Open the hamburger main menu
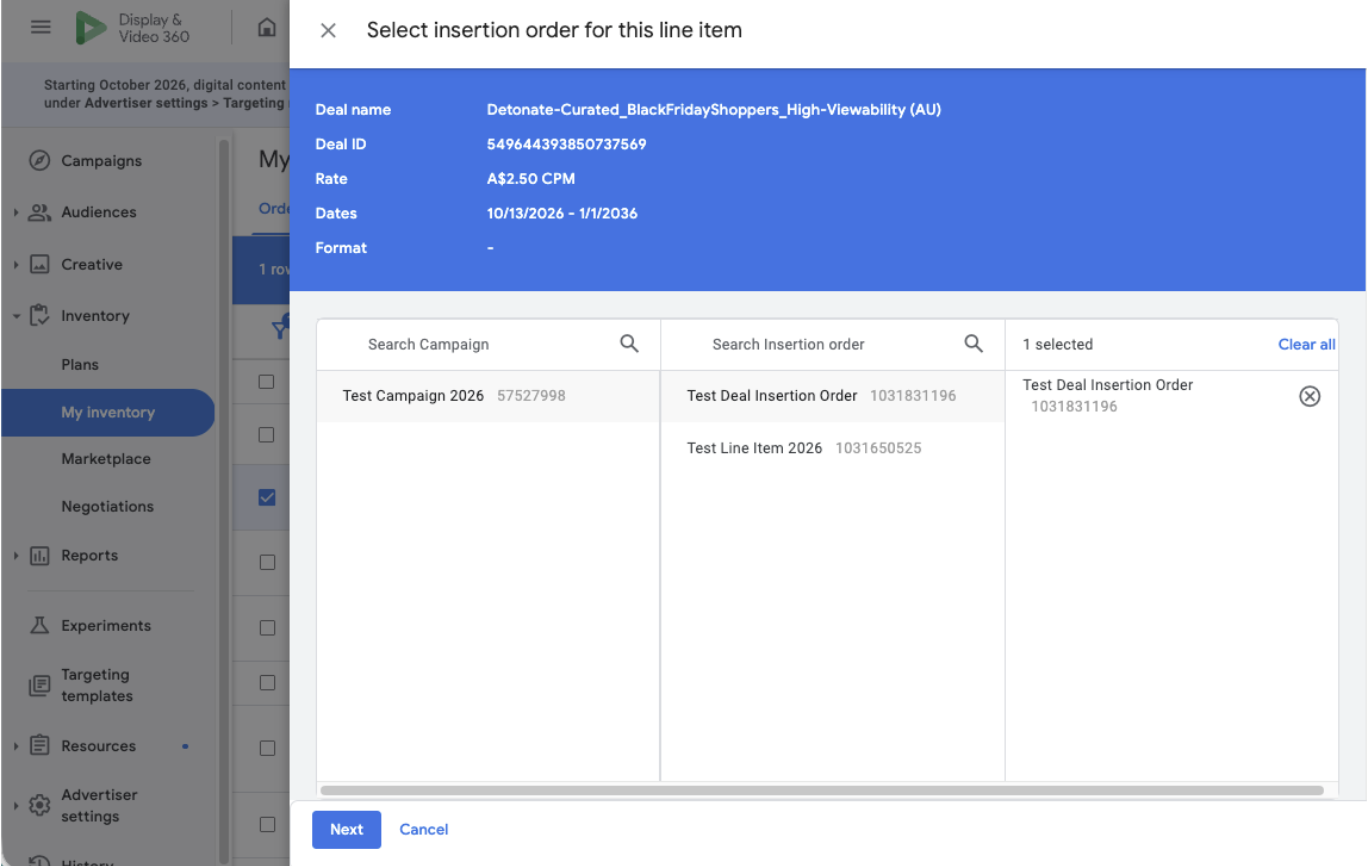The width and height of the screenshot is (1372, 866). point(40,27)
